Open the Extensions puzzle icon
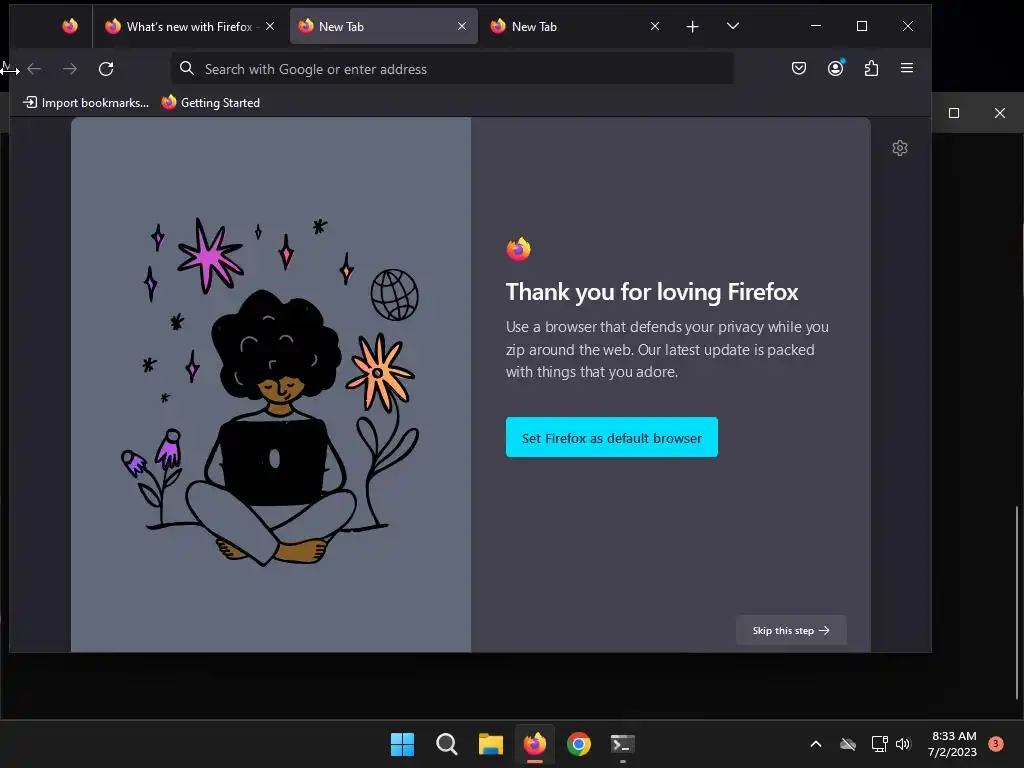 pyautogui.click(x=871, y=68)
